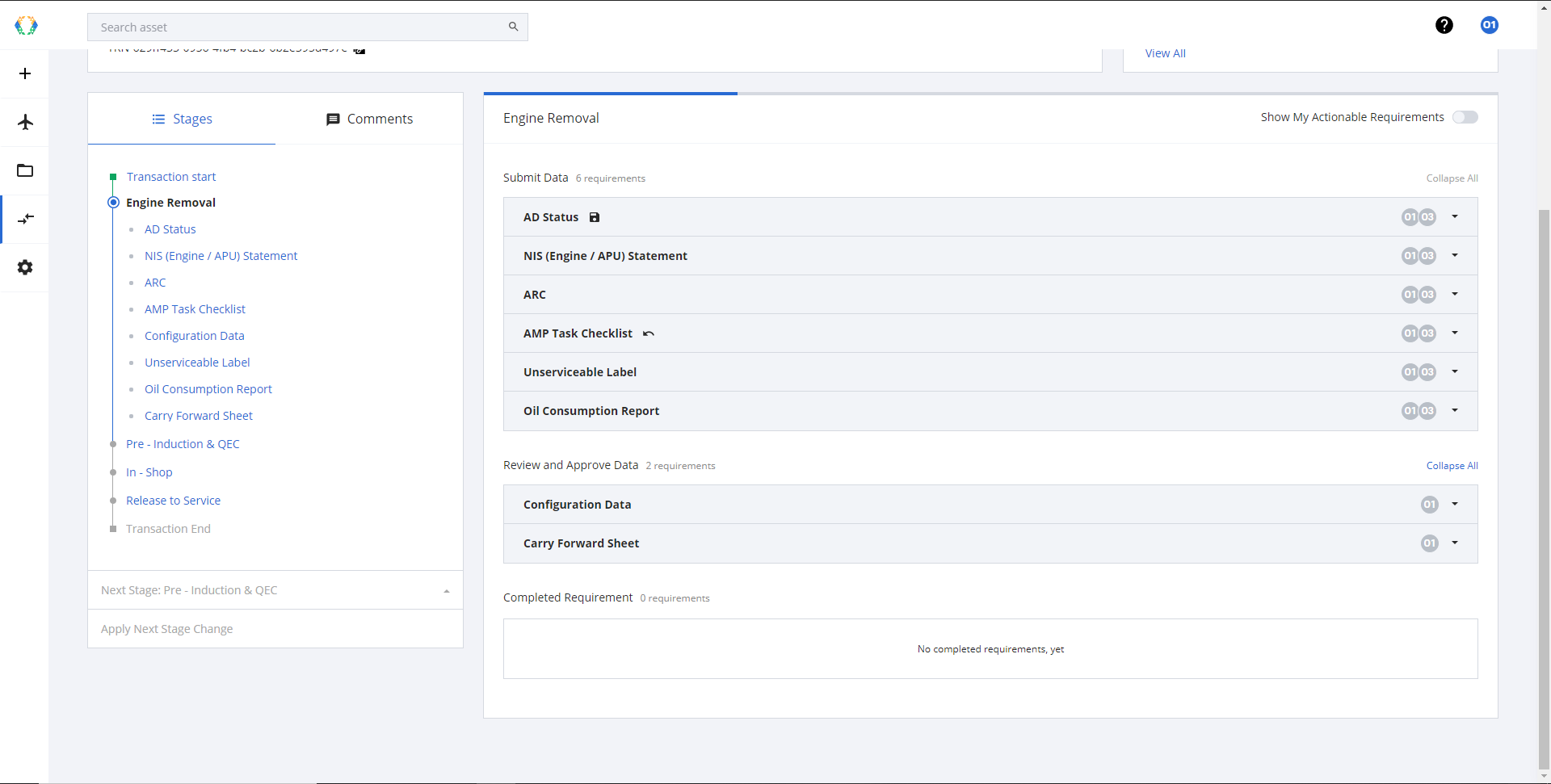Click the 01 badge on Unserviceable Label row
Image resolution: width=1551 pixels, height=784 pixels.
click(x=1410, y=372)
